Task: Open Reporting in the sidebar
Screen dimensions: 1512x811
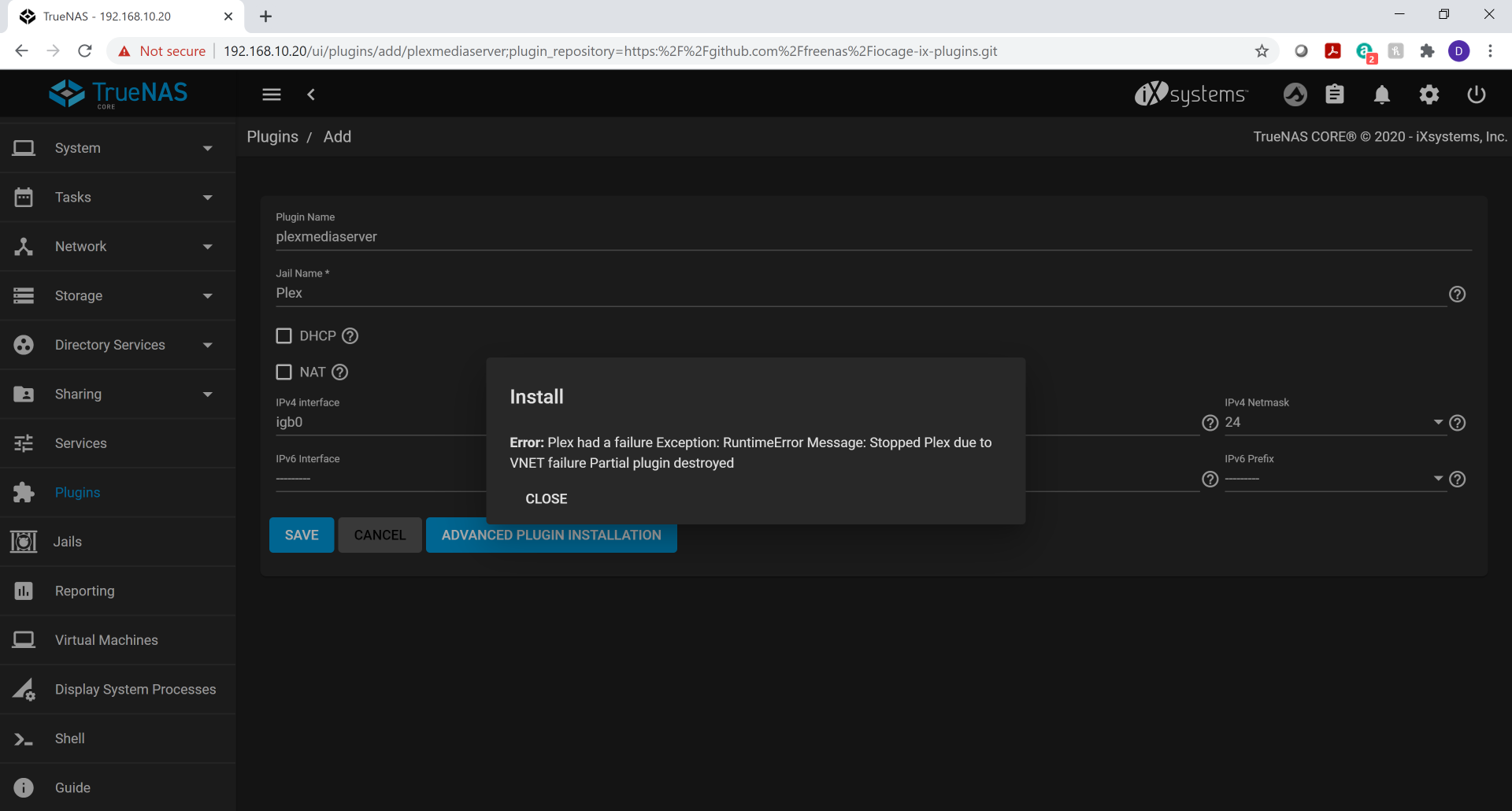Action: tap(118, 591)
